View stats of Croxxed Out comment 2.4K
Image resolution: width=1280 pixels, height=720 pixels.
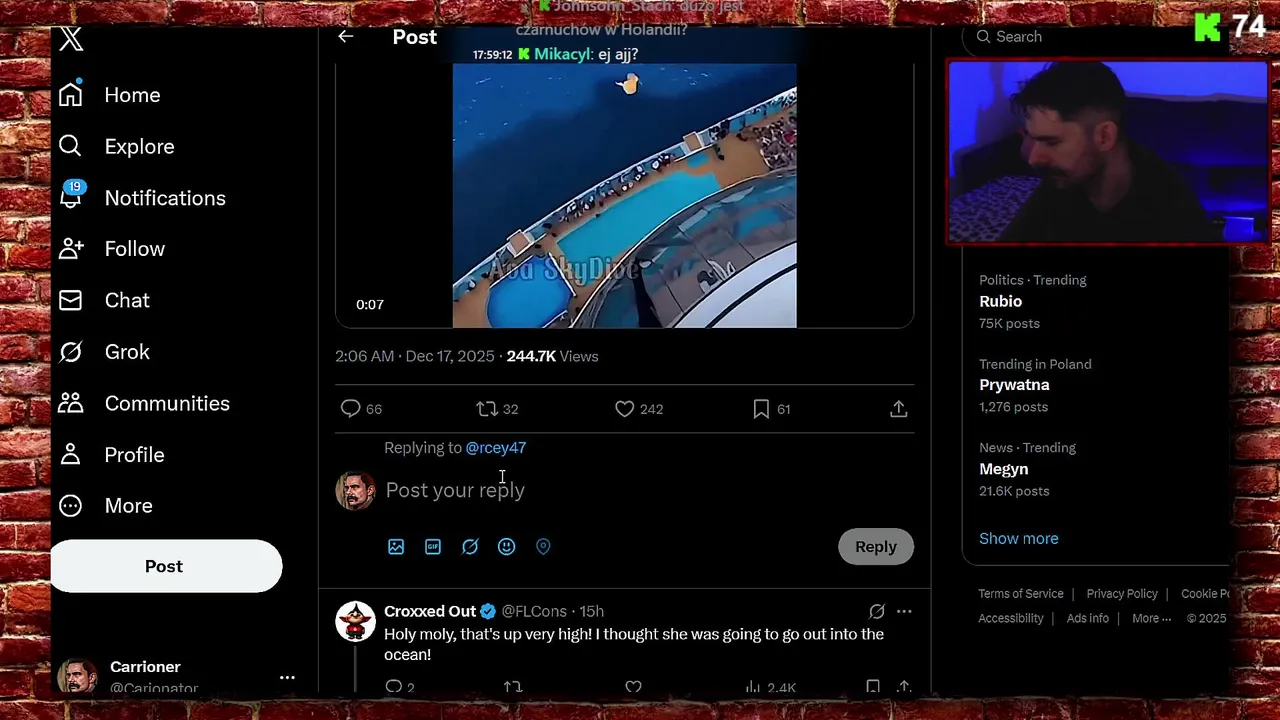(x=770, y=687)
